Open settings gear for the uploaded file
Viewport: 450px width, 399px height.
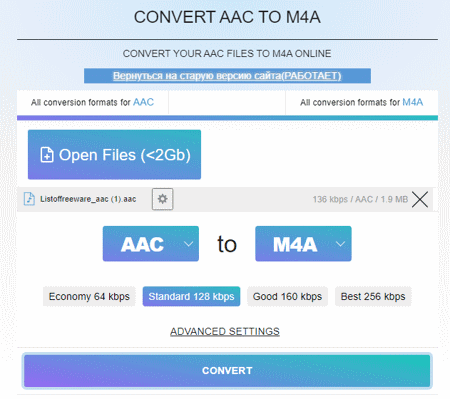click(162, 199)
